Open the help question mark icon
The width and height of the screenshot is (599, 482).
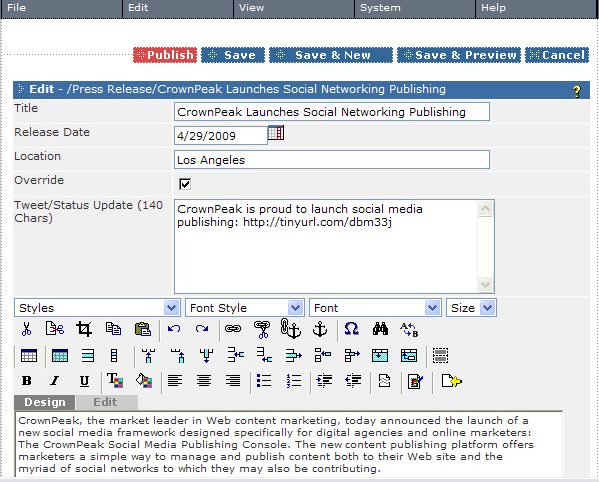point(577,91)
